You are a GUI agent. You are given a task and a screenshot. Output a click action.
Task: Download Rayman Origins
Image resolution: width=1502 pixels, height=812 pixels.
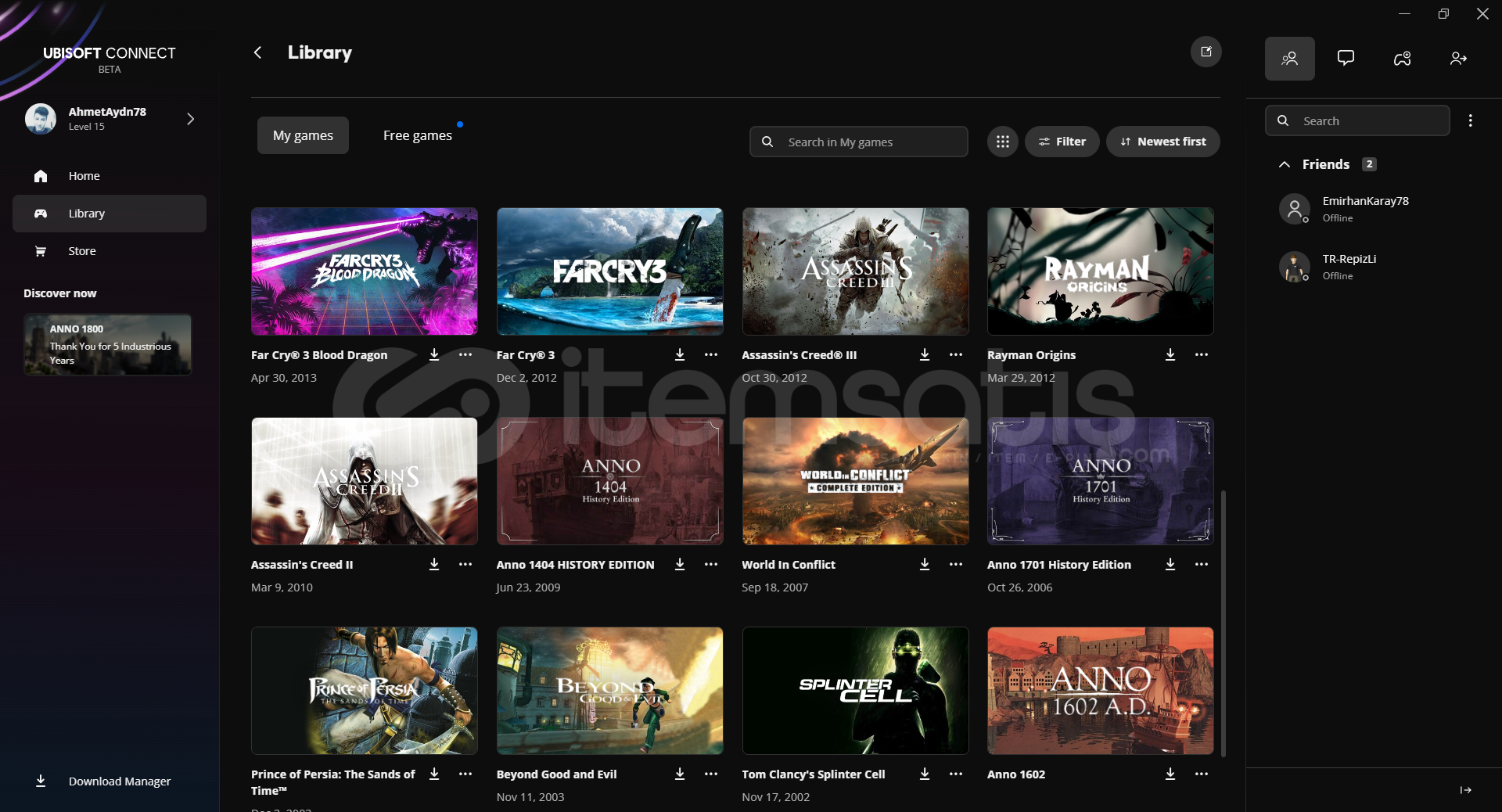[x=1170, y=354]
